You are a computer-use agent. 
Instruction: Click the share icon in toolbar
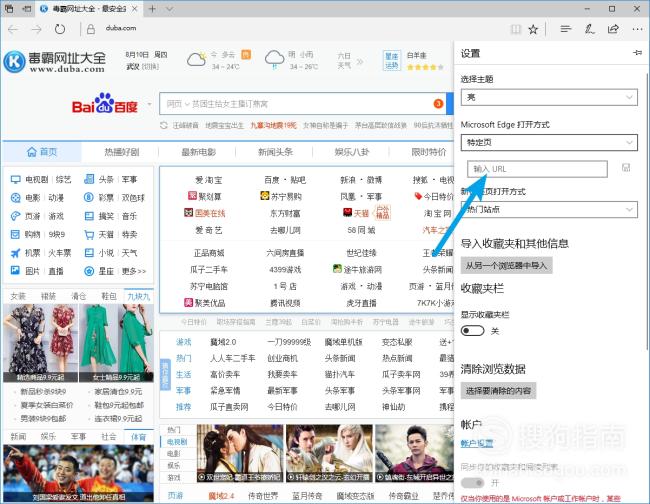click(613, 29)
